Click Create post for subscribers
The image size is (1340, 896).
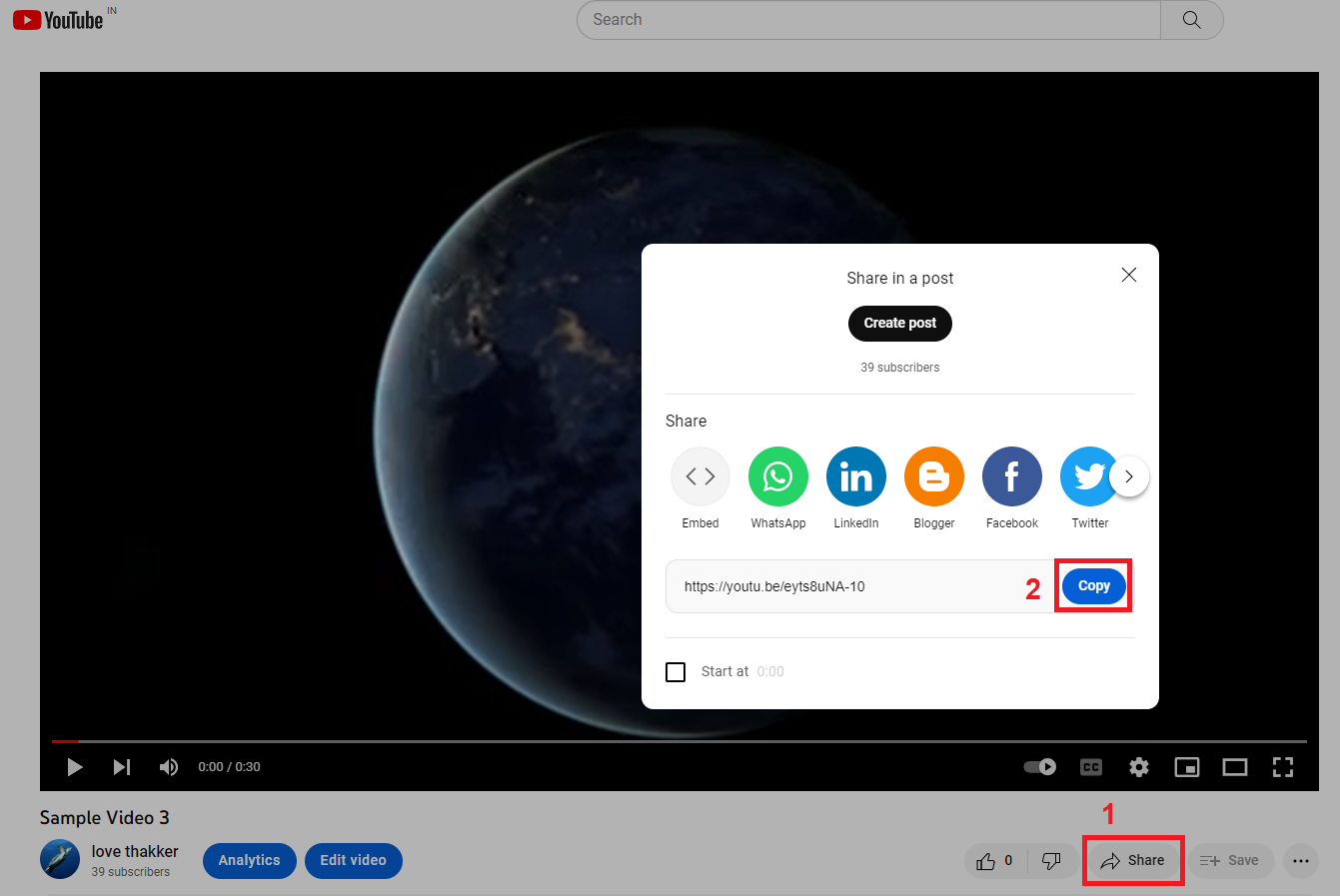(899, 323)
